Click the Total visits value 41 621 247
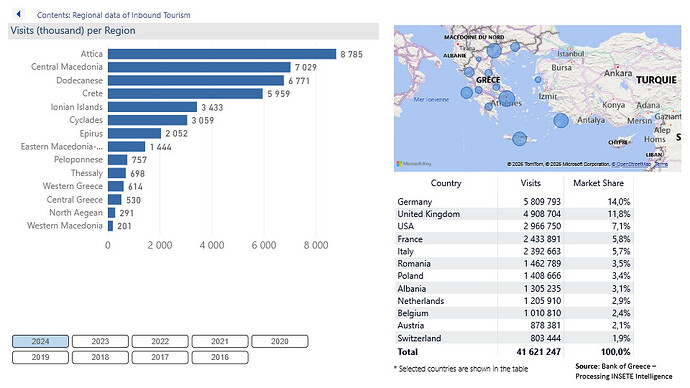Image resolution: width=690 pixels, height=388 pixels. pos(539,352)
